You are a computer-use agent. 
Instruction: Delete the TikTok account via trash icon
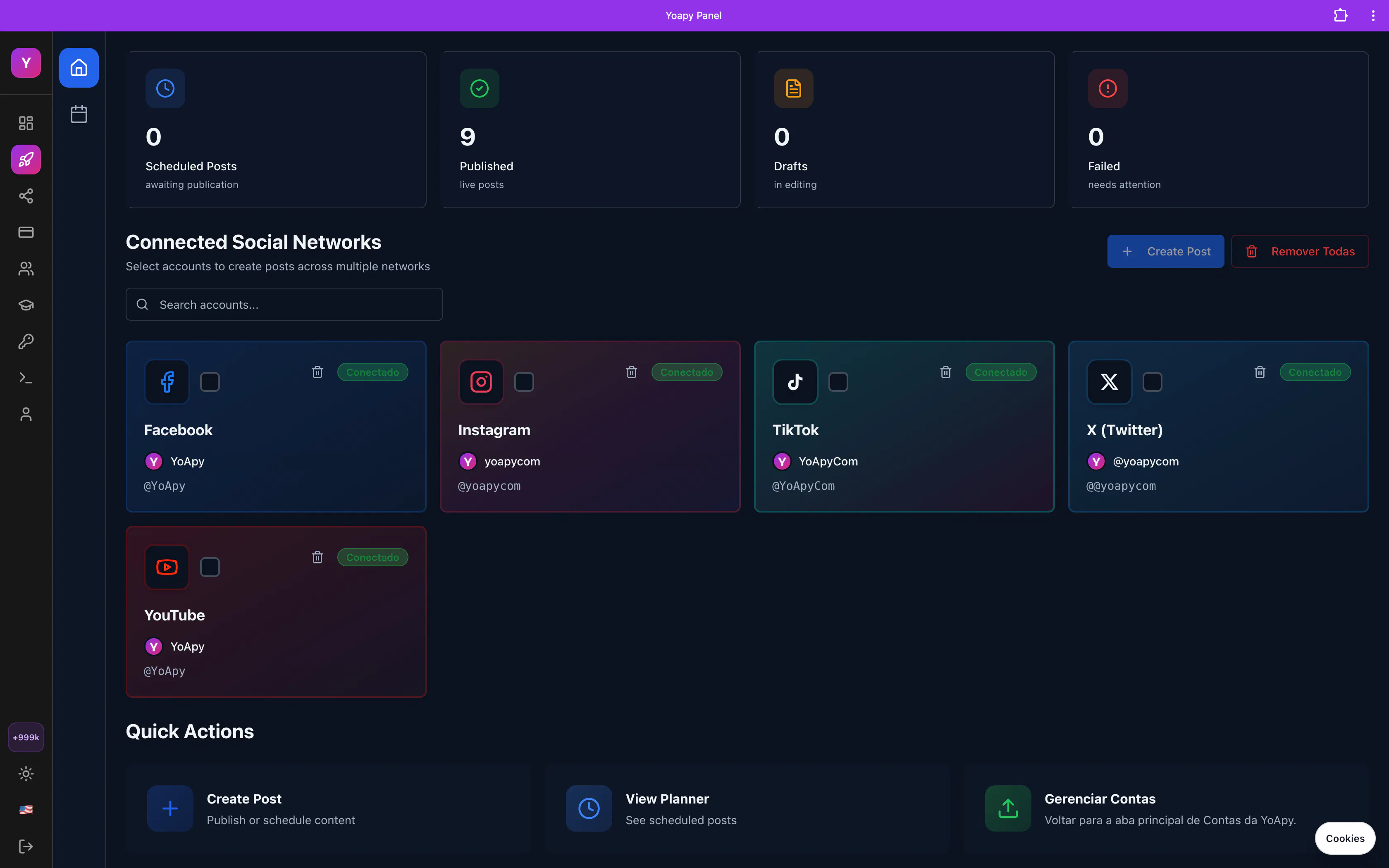(x=946, y=372)
